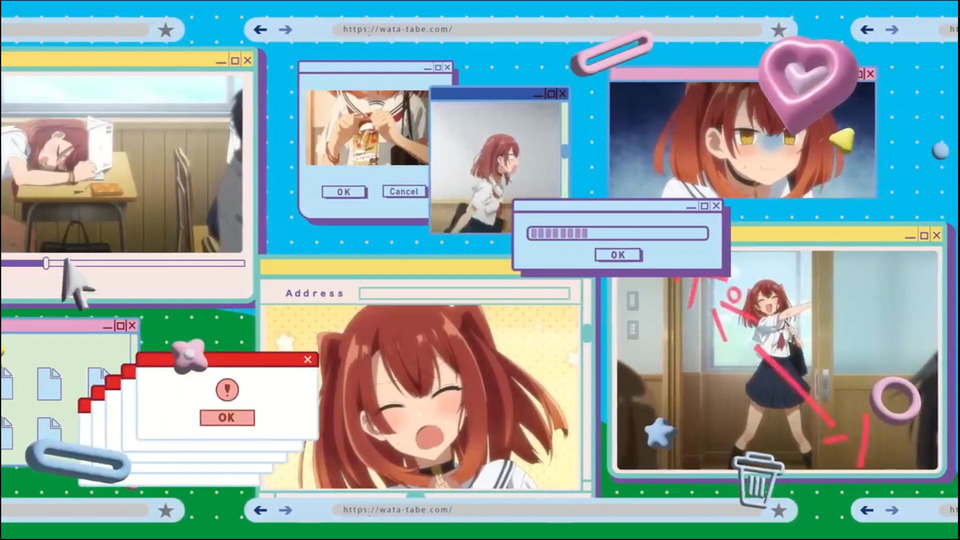Close the progress bar dialog
The width and height of the screenshot is (960, 540).
716,206
